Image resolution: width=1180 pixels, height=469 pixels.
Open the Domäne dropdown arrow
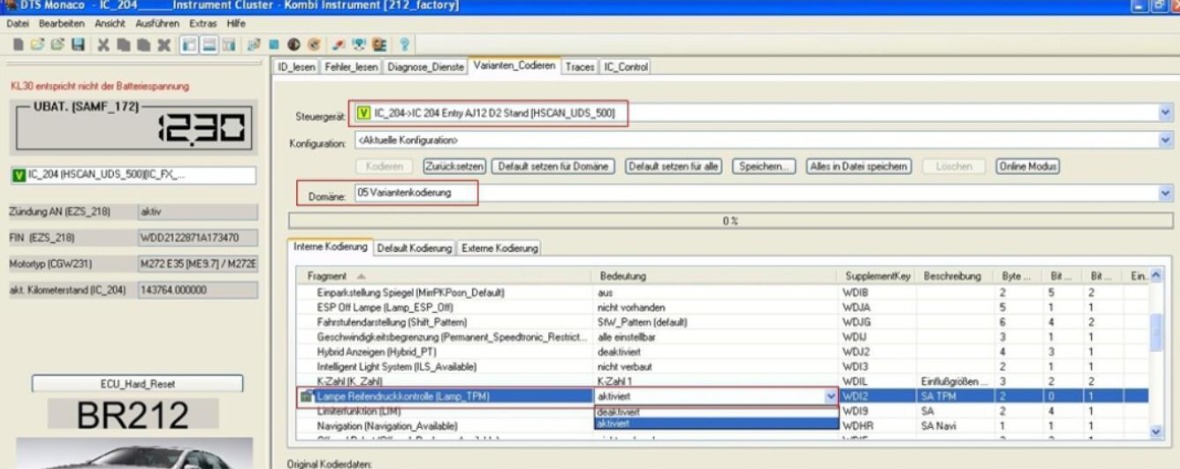click(x=1164, y=193)
